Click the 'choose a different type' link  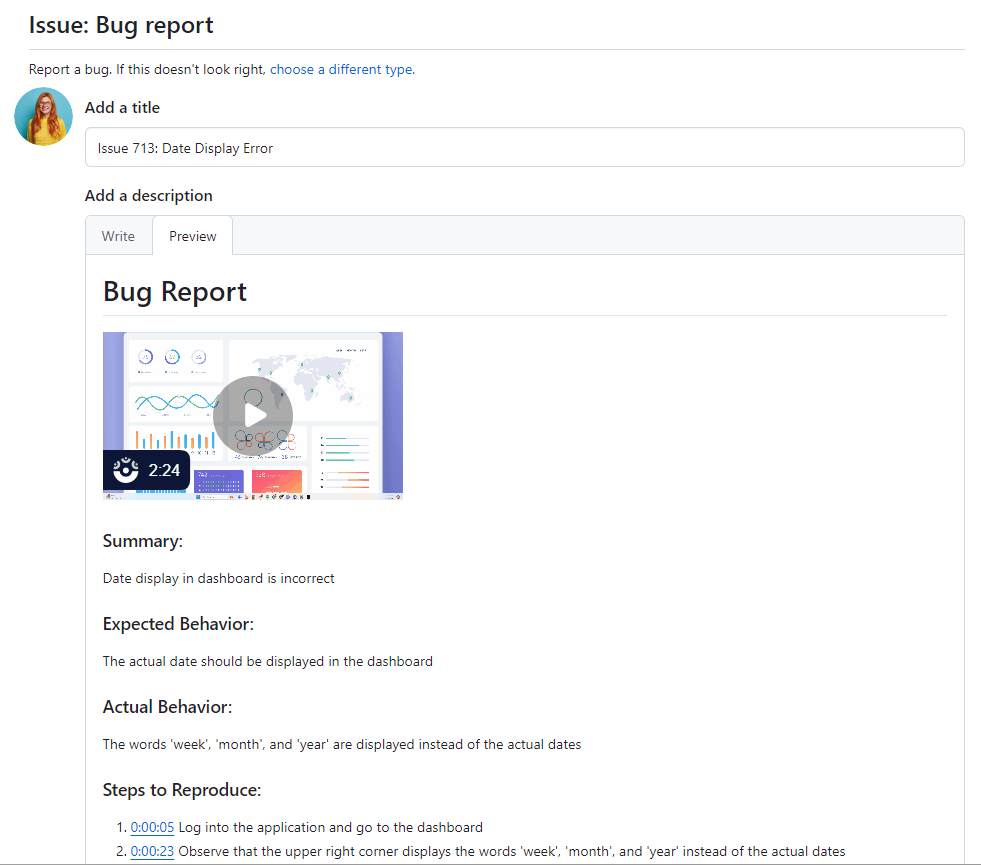(342, 69)
